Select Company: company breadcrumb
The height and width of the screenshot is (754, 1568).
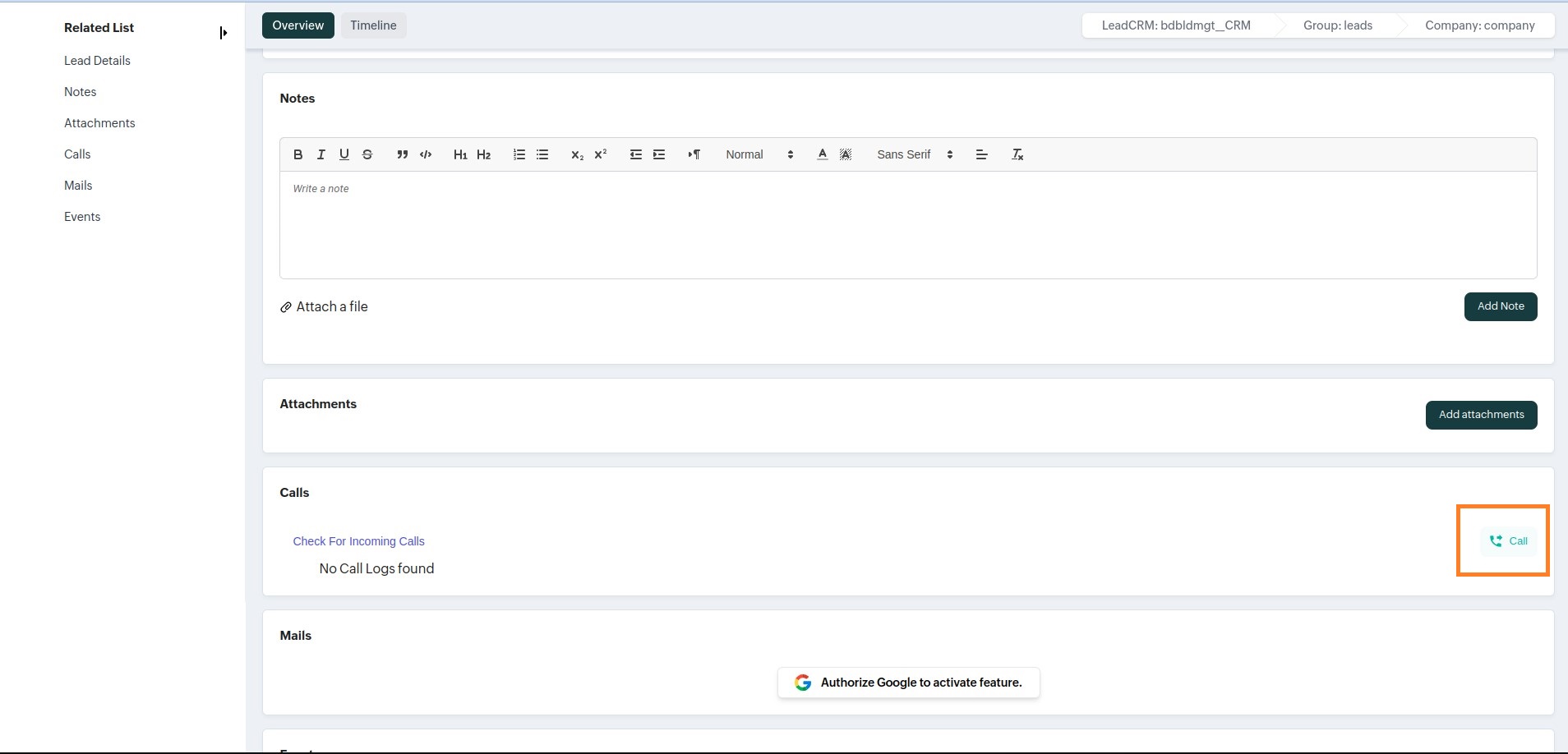point(1480,25)
